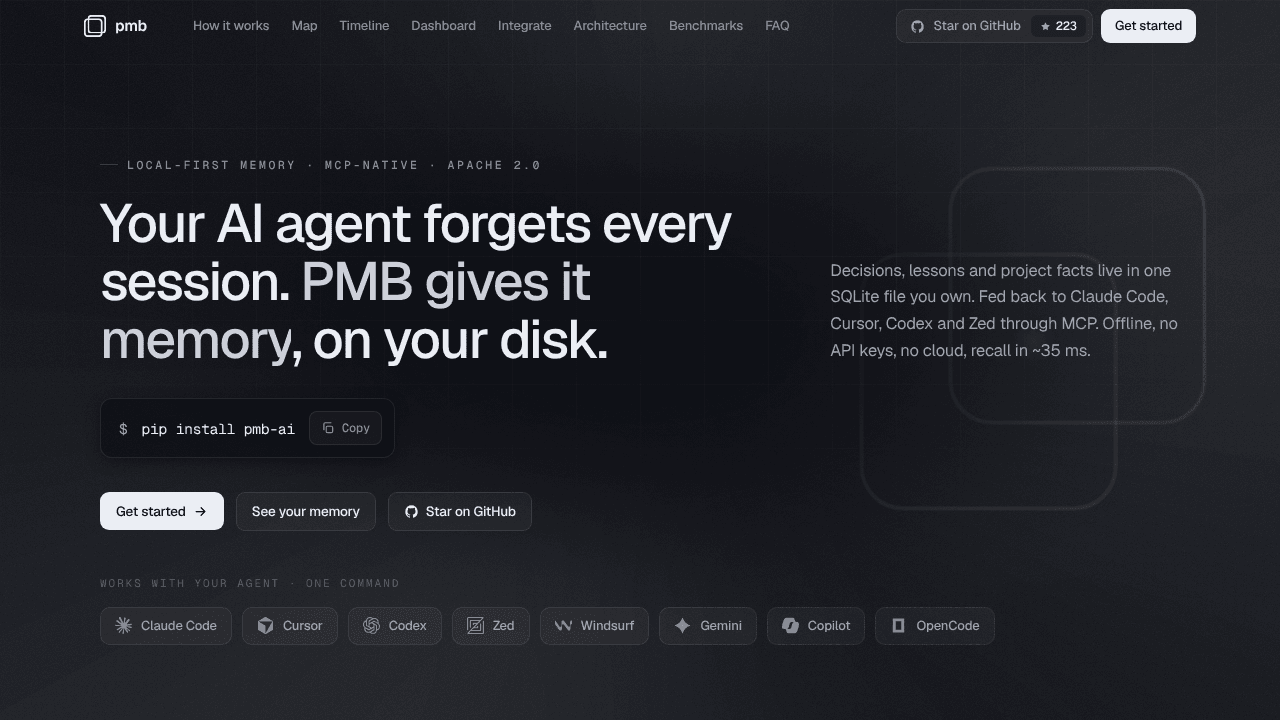1280x720 pixels.
Task: Click the hero Star on GitHub label
Action: click(x=471, y=512)
